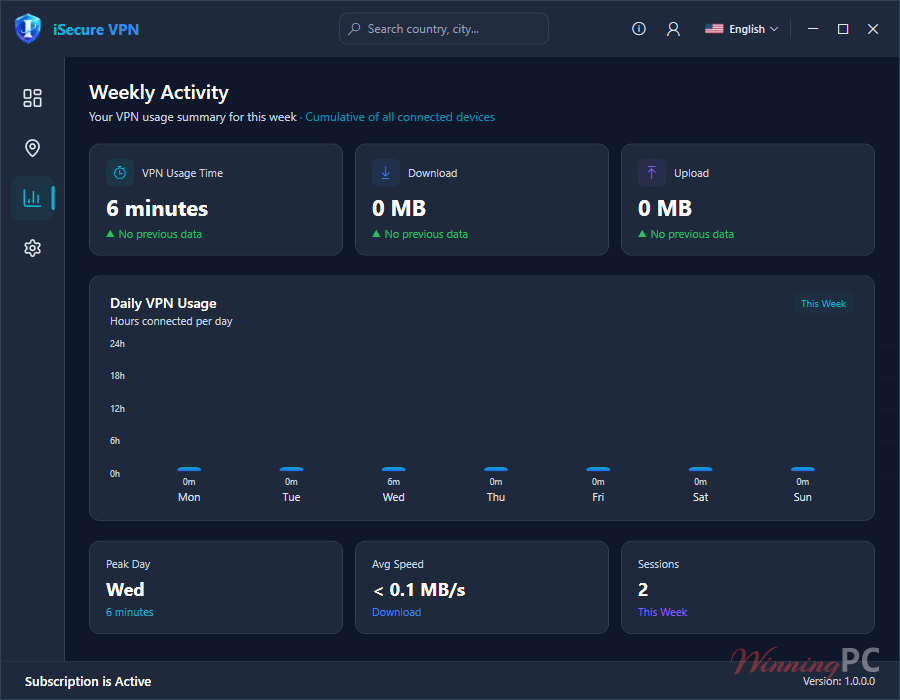
Task: Click the Tue day label
Action: [292, 497]
